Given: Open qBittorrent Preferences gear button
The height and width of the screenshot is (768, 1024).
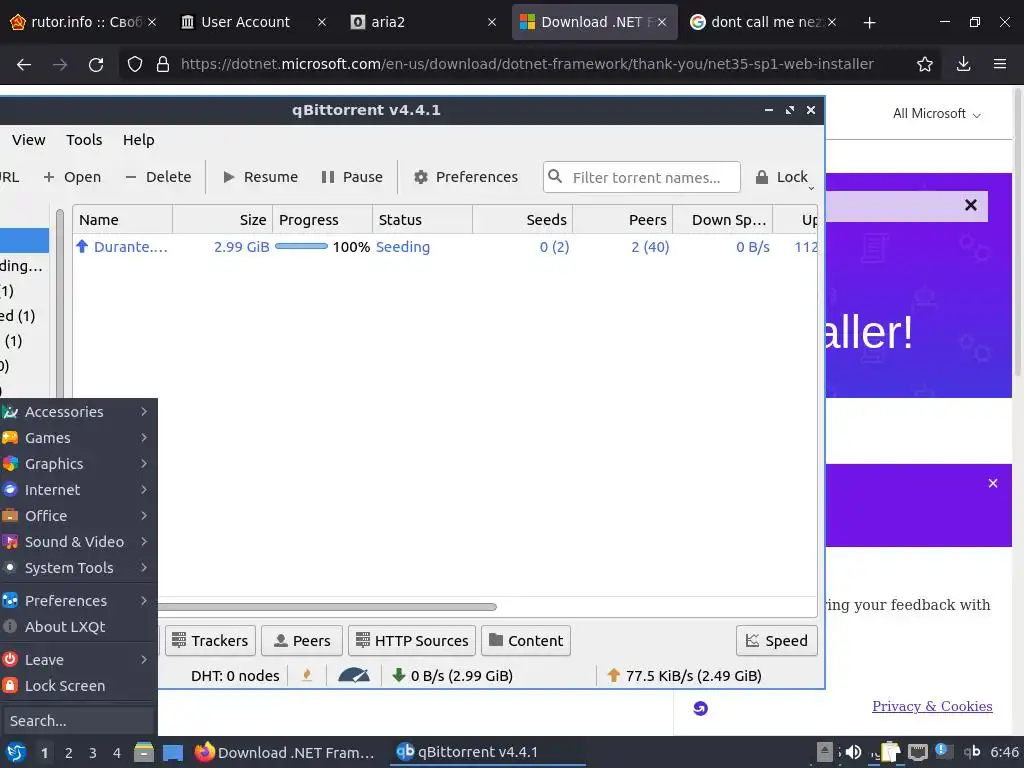Looking at the screenshot, I should point(466,177).
